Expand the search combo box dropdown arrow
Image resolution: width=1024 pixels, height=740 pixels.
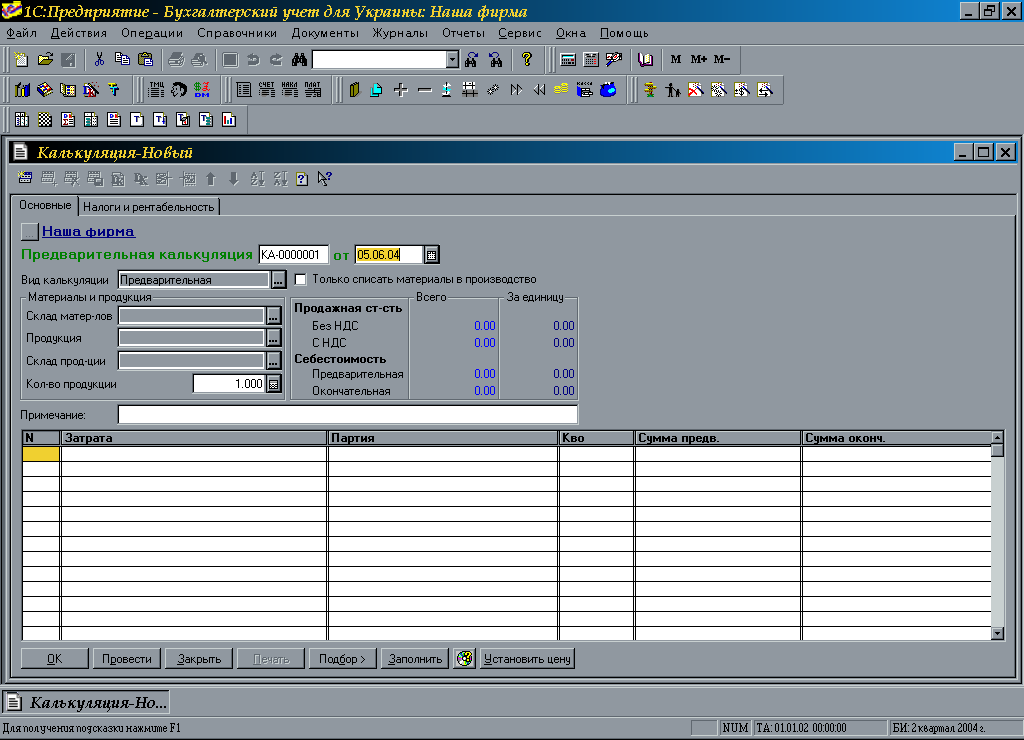[x=453, y=60]
